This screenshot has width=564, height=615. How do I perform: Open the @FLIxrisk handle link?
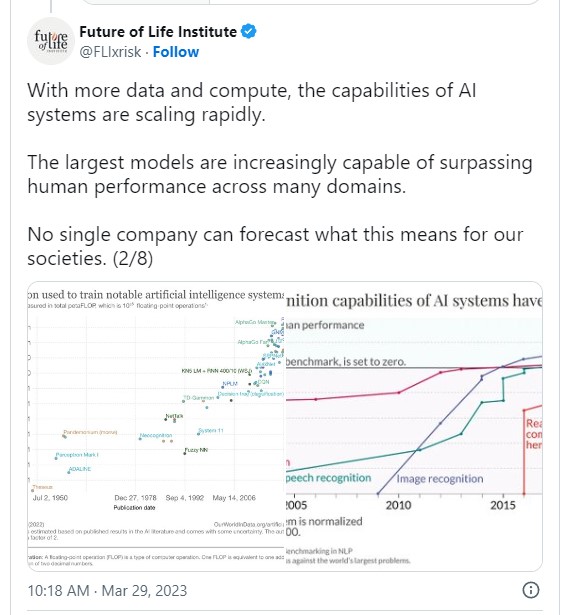click(110, 52)
